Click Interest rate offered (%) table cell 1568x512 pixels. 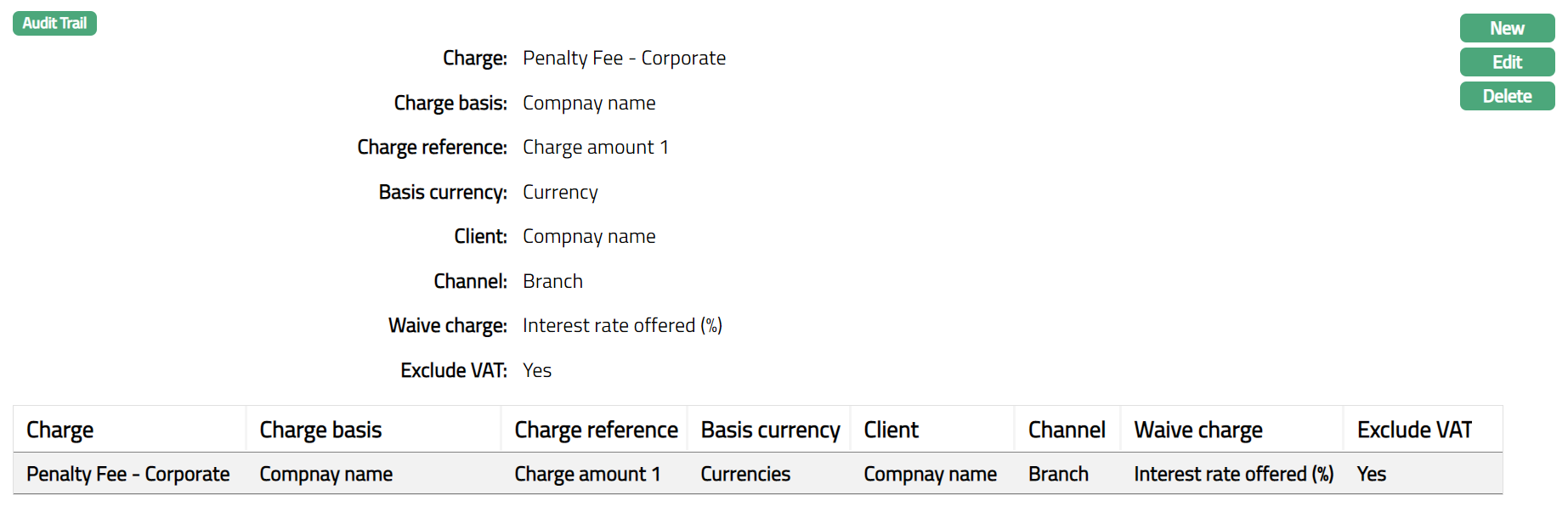[1233, 474]
